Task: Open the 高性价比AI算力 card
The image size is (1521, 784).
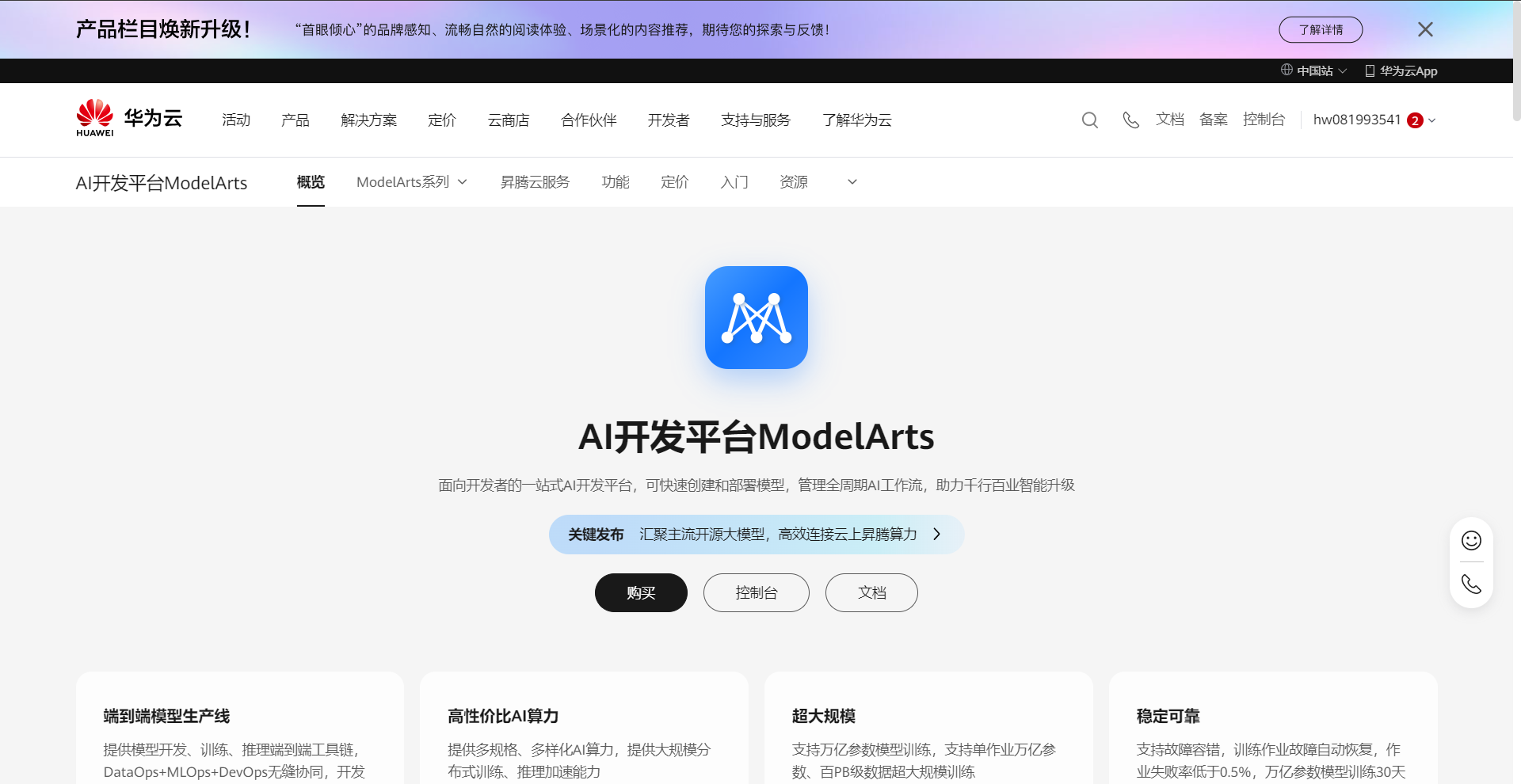Action: (584, 728)
